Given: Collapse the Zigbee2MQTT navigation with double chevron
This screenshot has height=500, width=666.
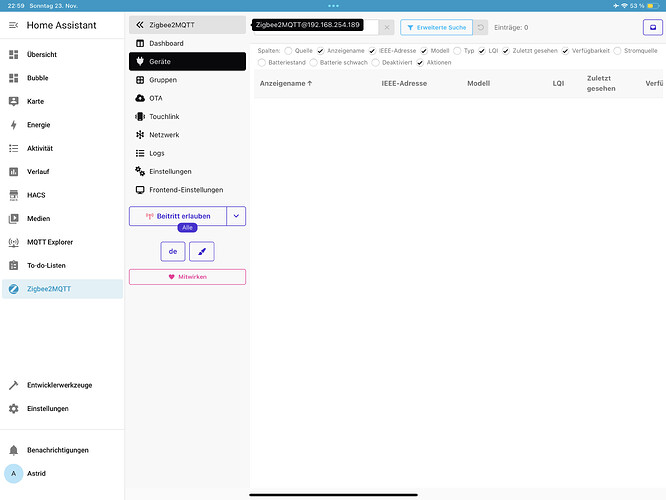Looking at the screenshot, I should [x=140, y=25].
